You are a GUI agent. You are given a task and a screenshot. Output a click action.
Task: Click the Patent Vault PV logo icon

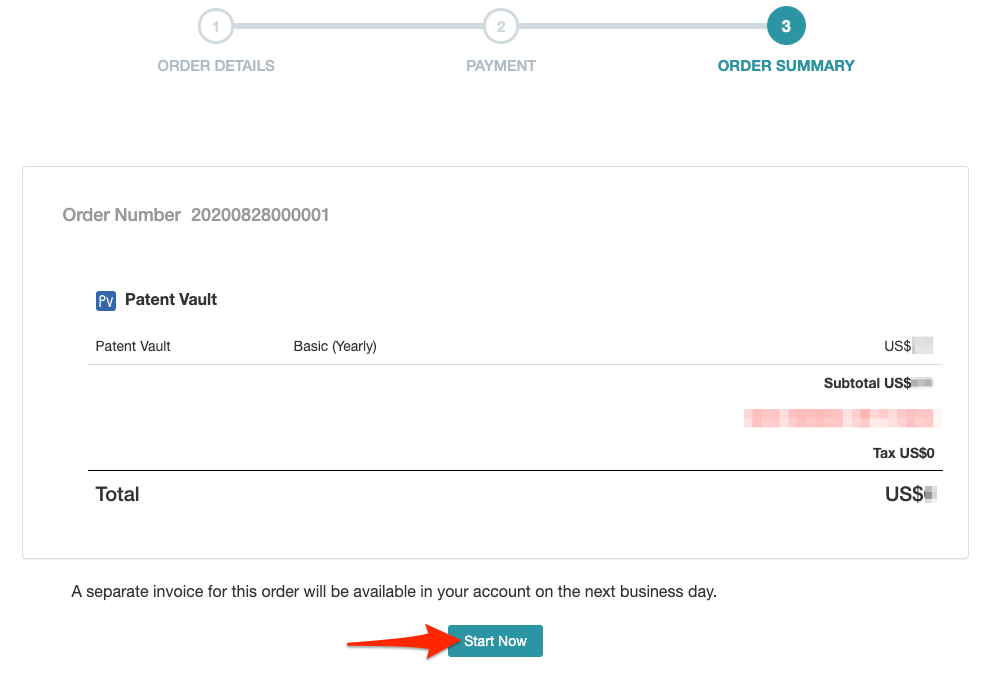106,301
